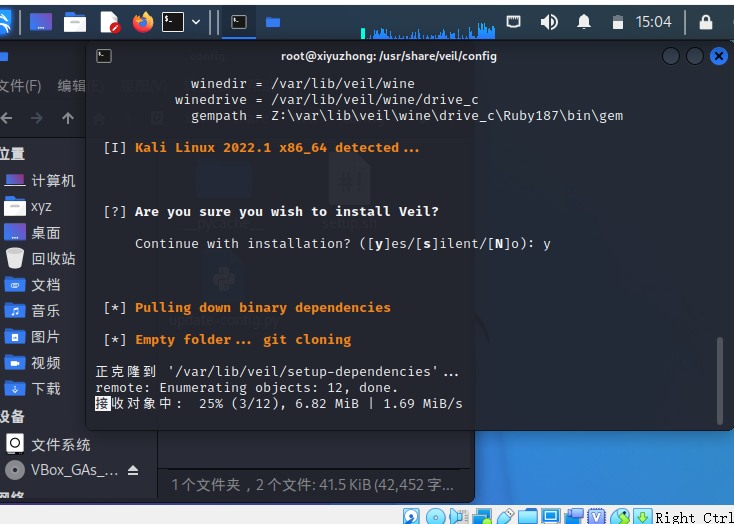Screen dimensions: 734x524
Task: Open the file manager launcher in panel
Action: 75,22
